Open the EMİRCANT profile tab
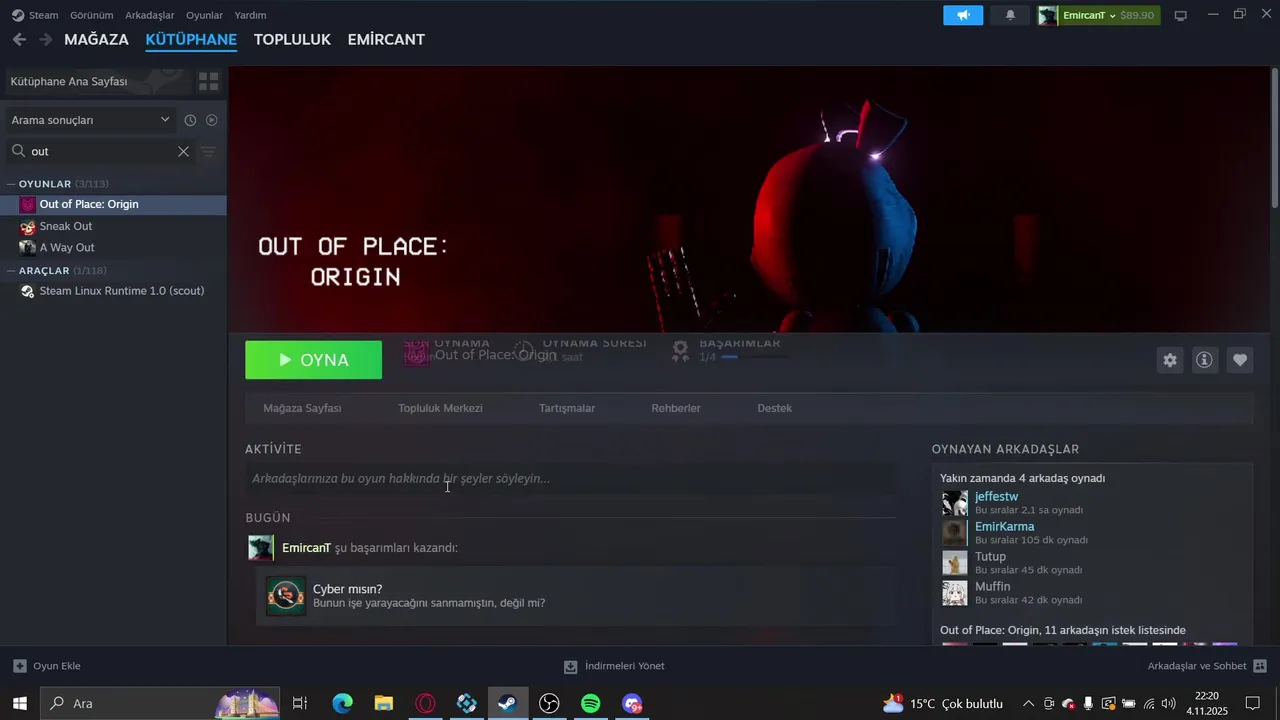 (386, 39)
